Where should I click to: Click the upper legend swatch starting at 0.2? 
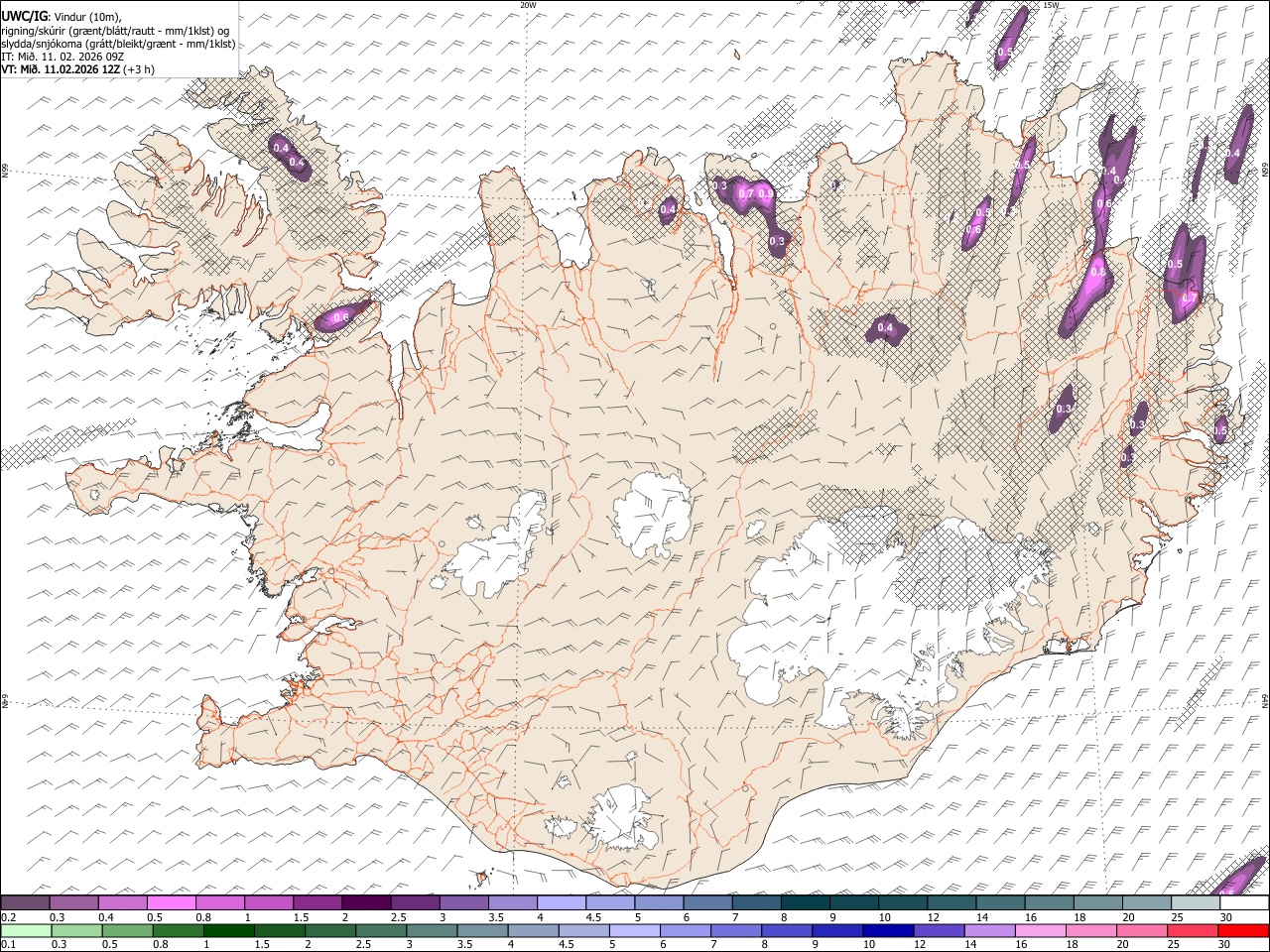(26, 903)
